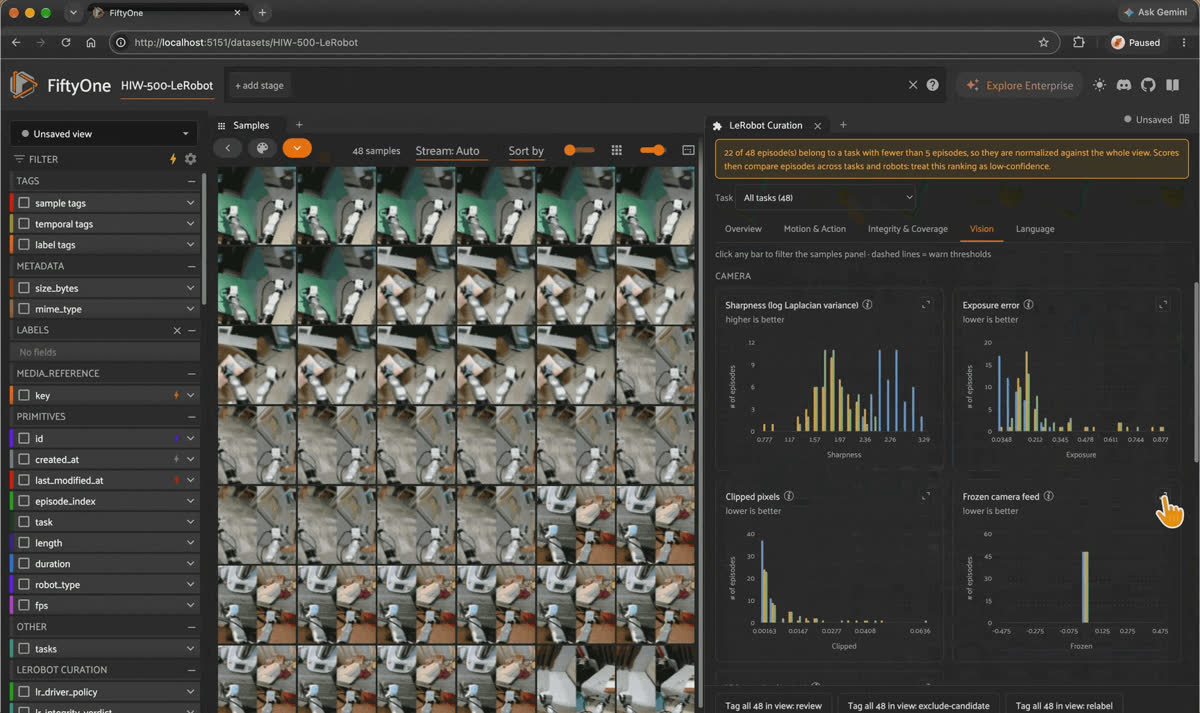The image size is (1200, 713).
Task: Toggle the lr_driver_policy checkbox
Action: 24,692
